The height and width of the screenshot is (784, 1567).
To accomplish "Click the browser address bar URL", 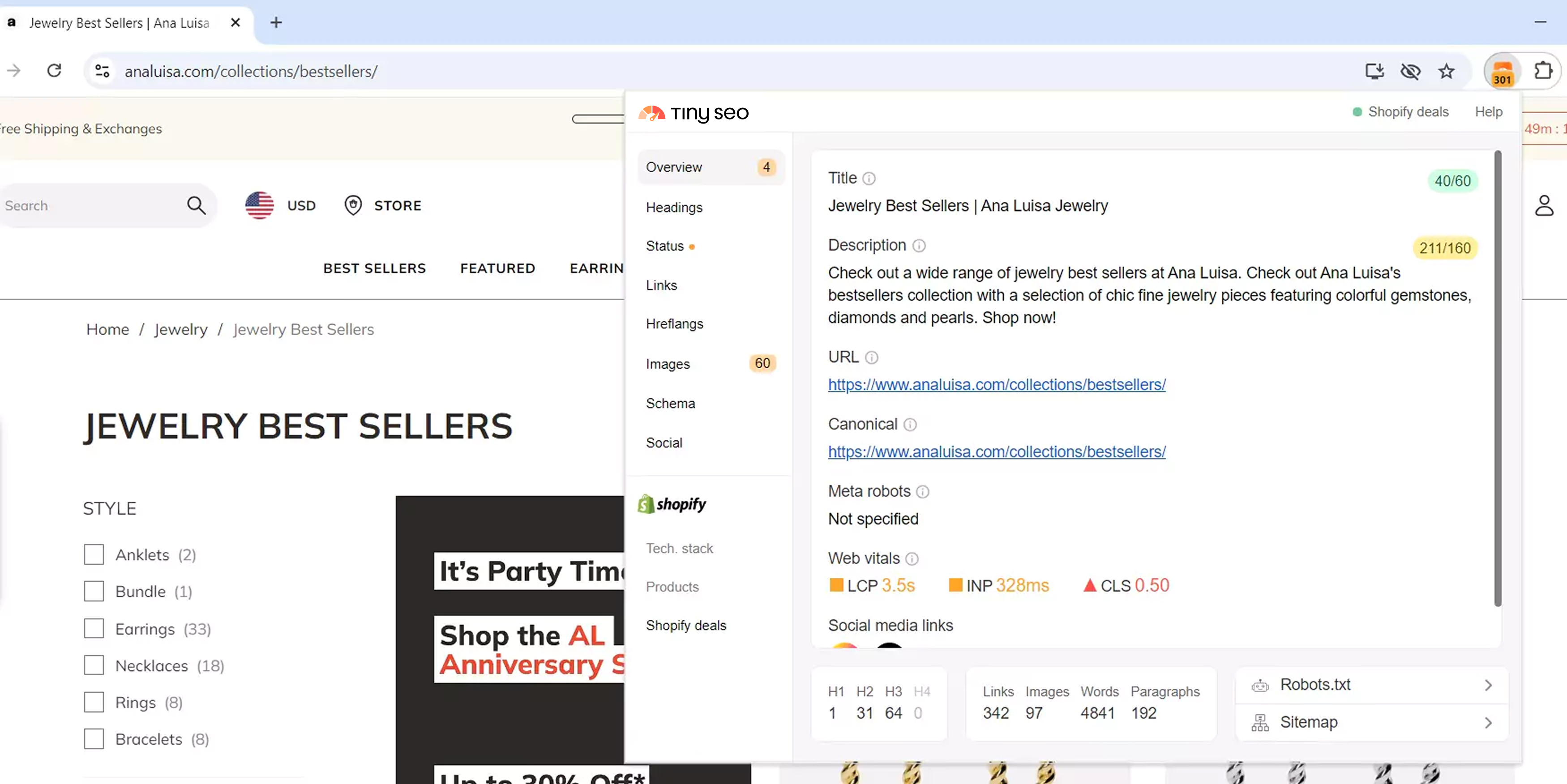I will 251,71.
